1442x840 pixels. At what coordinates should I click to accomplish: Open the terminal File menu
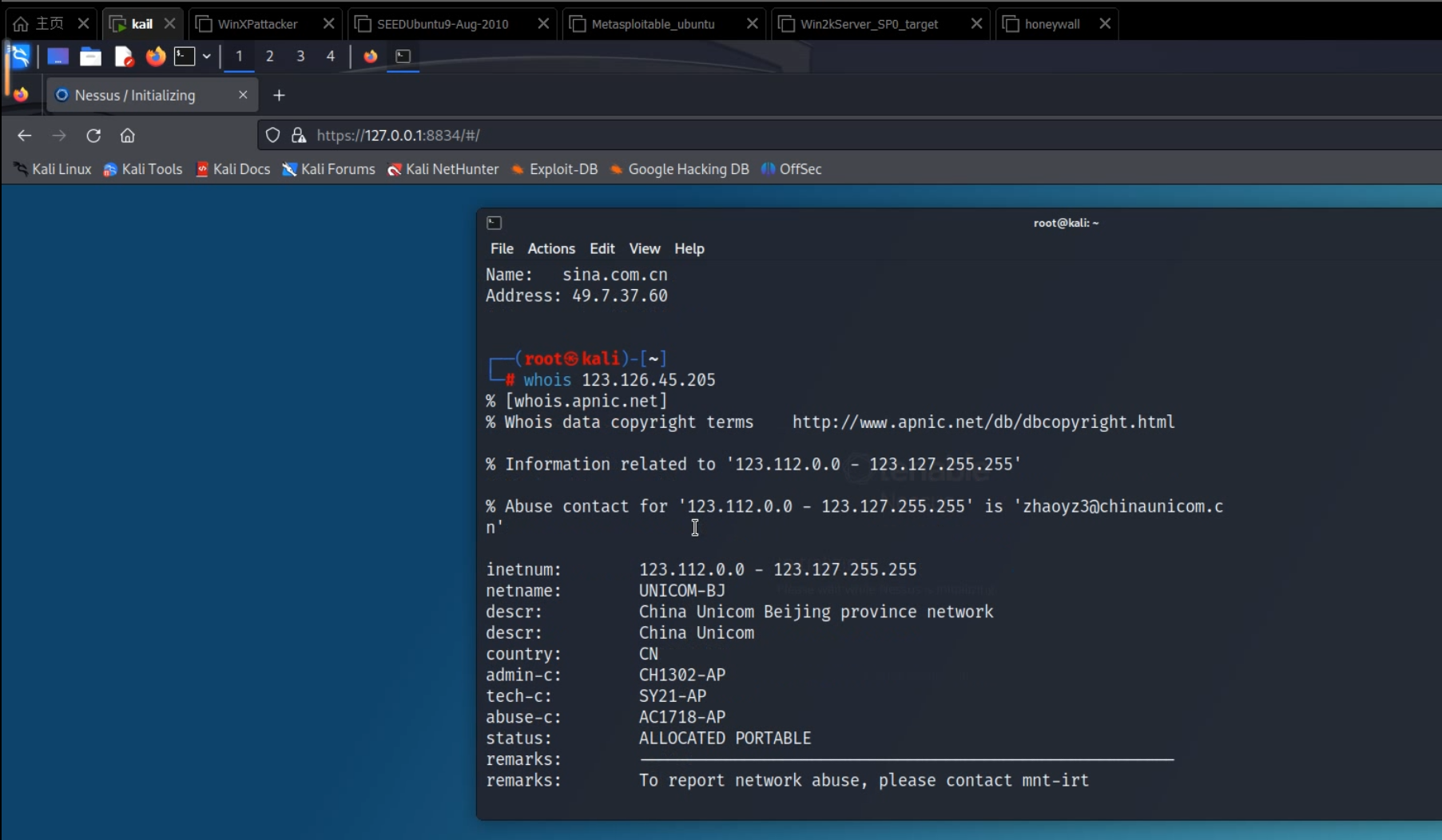tap(502, 249)
